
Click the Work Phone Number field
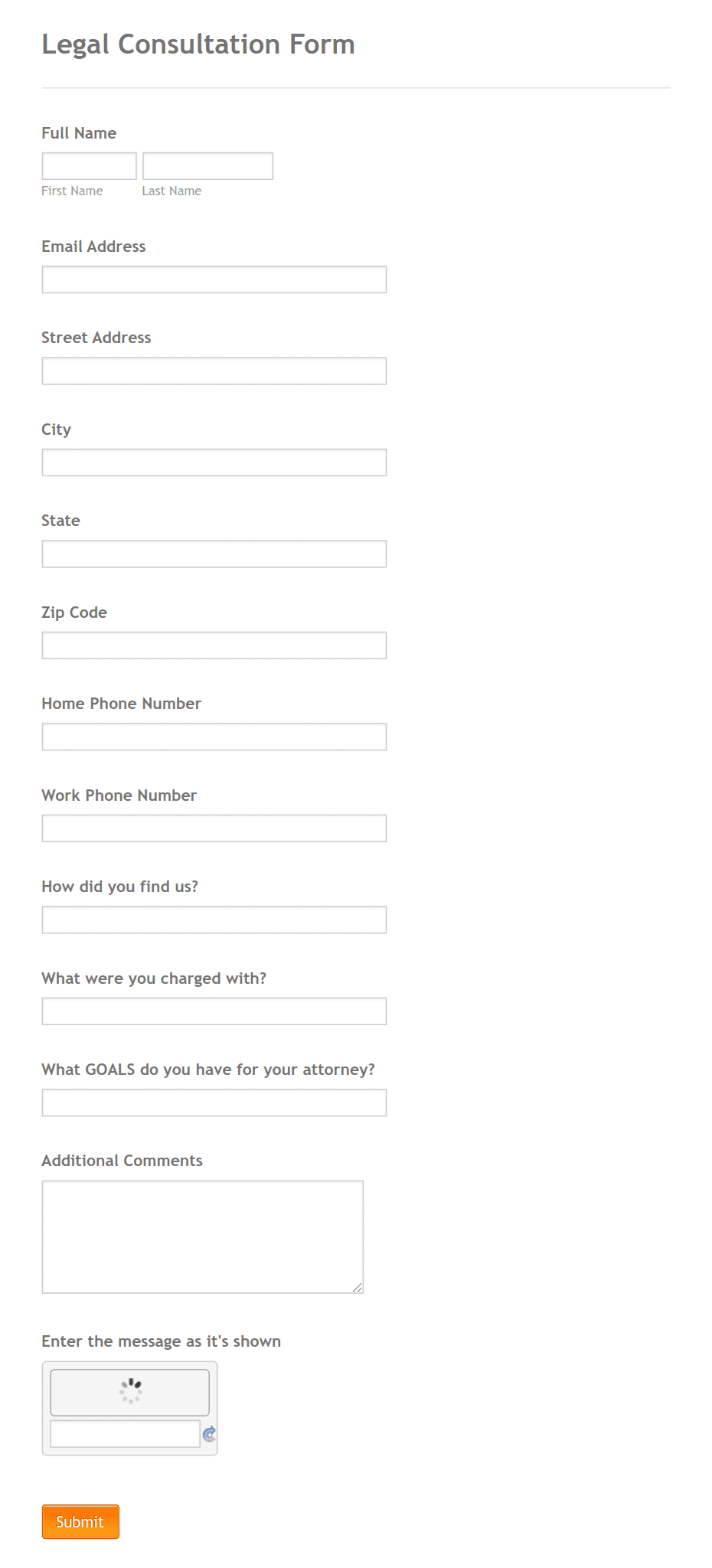214,828
